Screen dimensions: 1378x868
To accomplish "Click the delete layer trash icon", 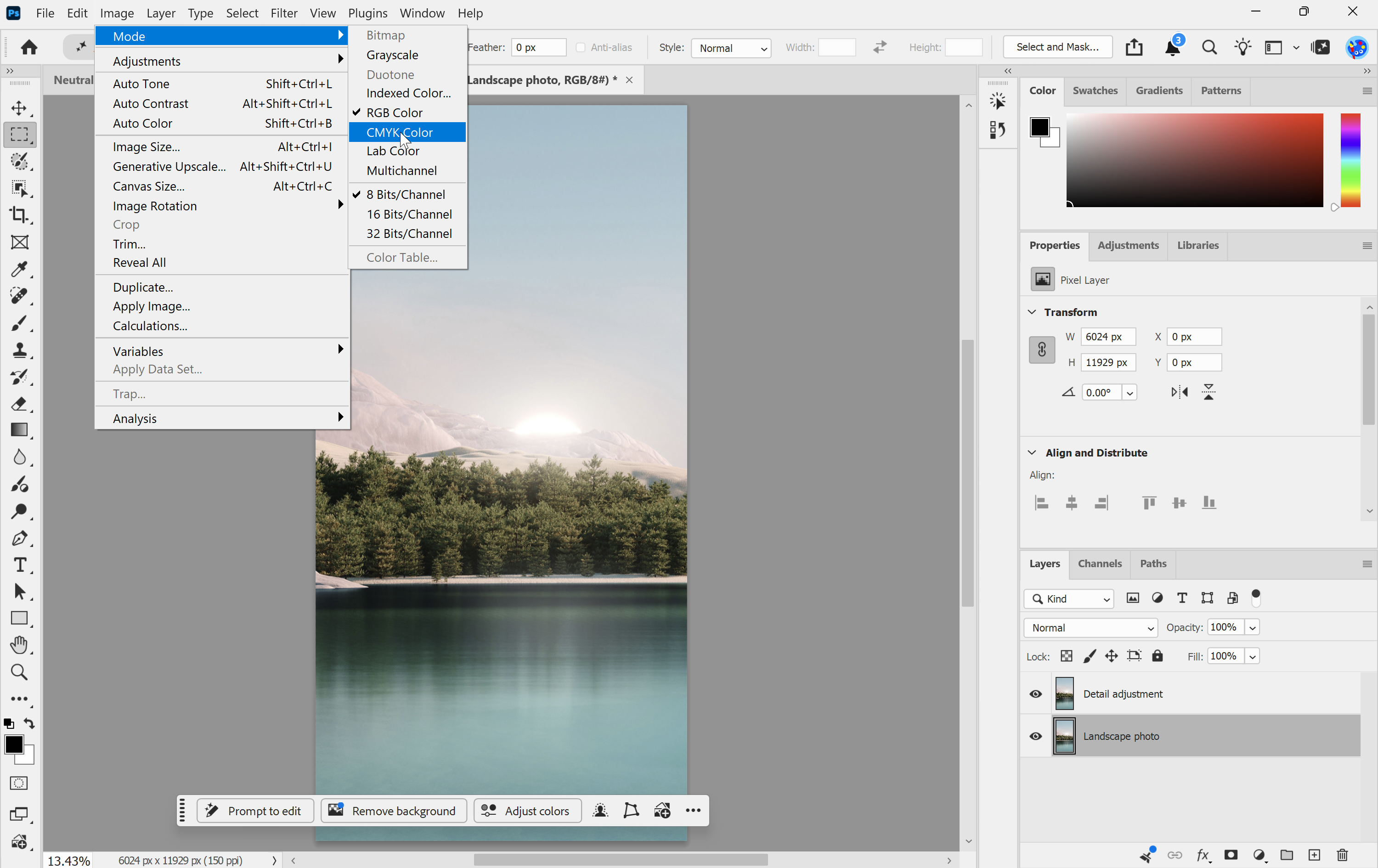I will (x=1342, y=855).
